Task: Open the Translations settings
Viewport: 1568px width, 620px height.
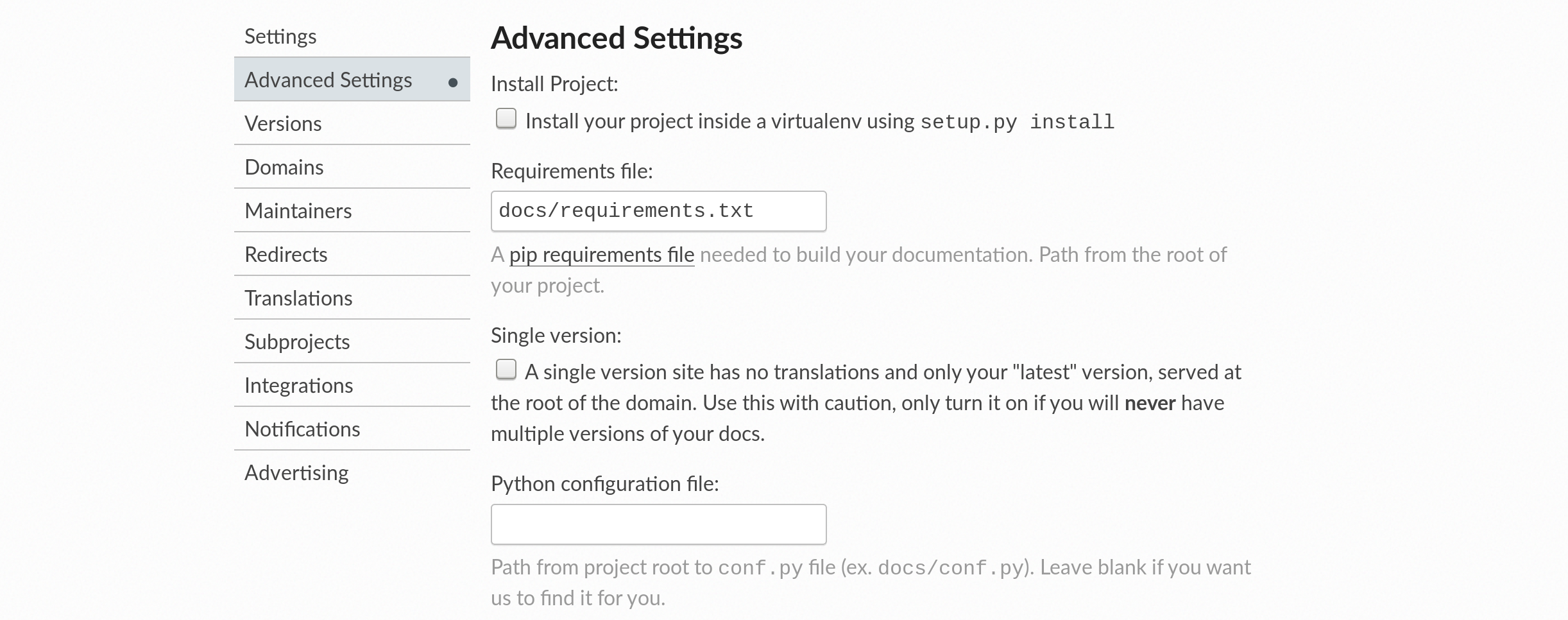Action: (x=298, y=298)
